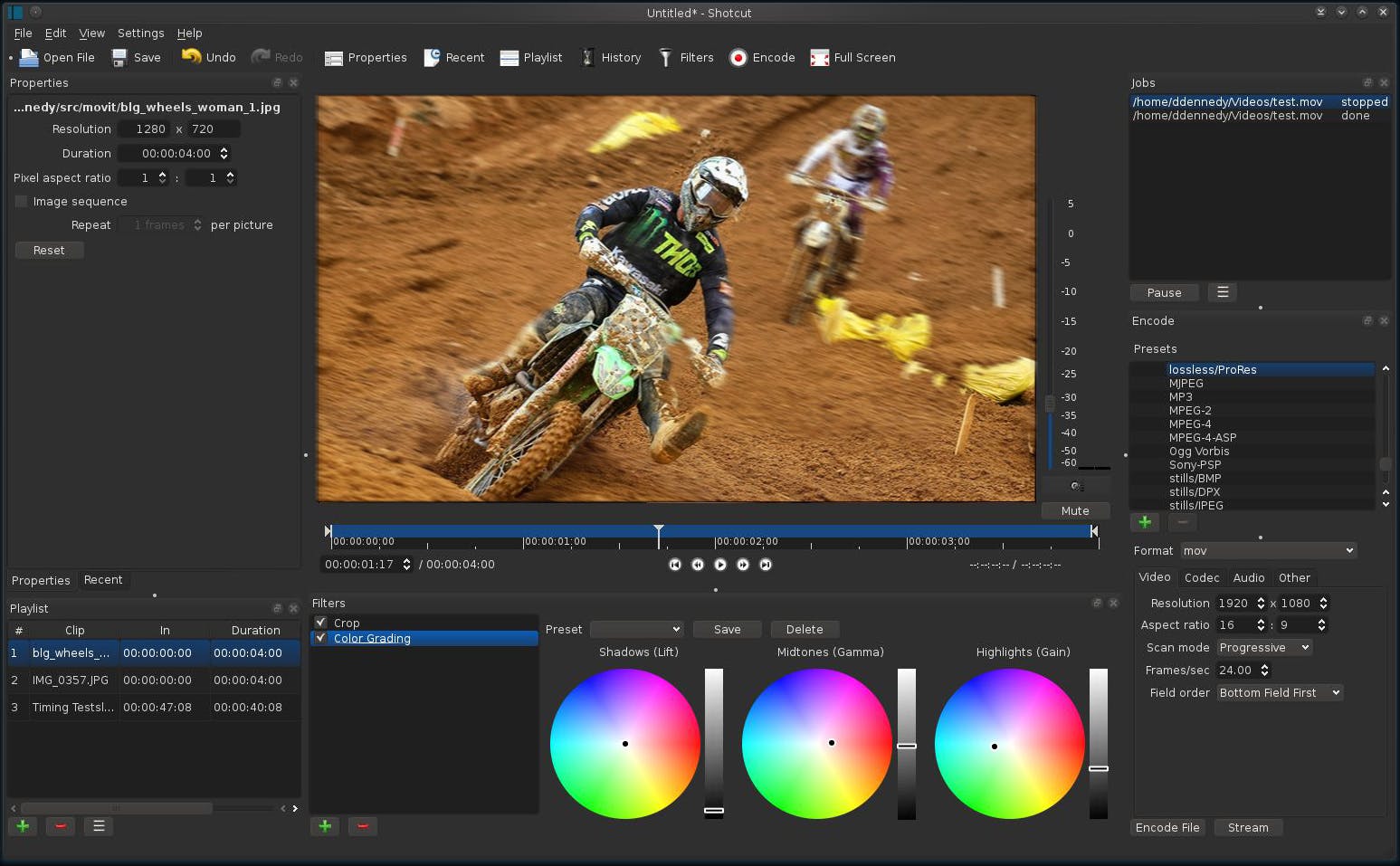Open the Settings menu
The height and width of the screenshot is (866, 1400).
[x=140, y=33]
